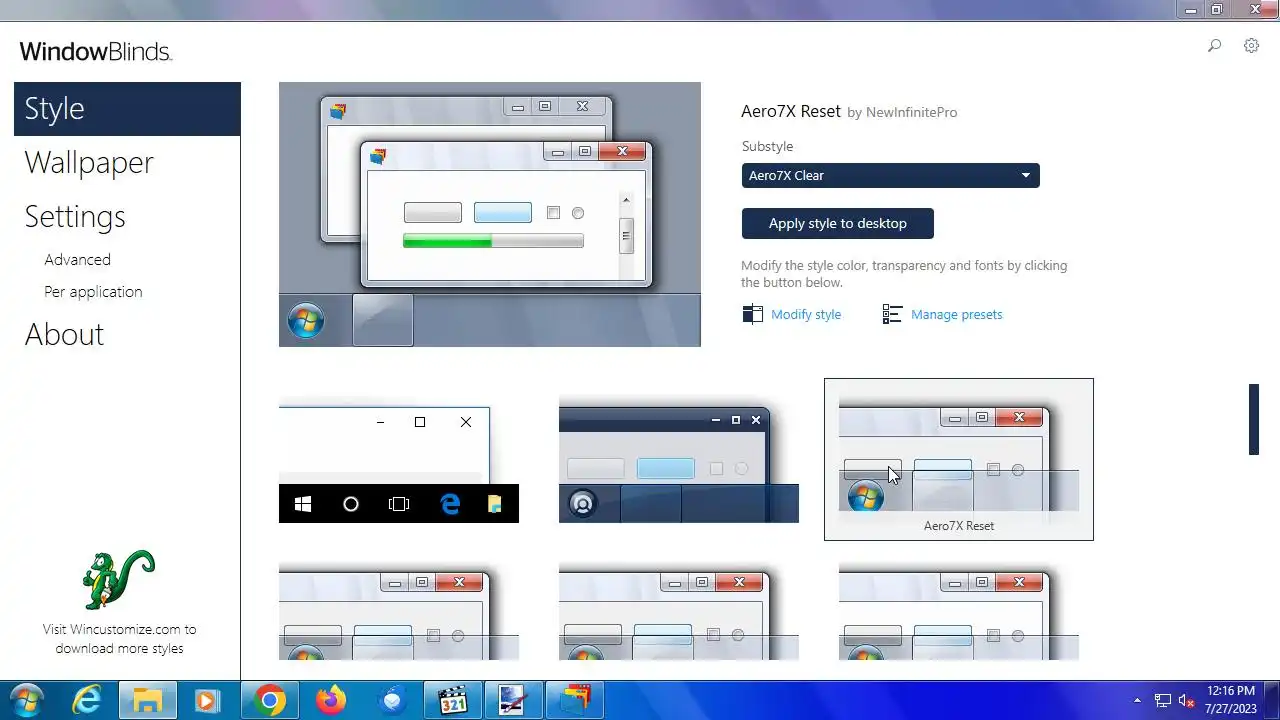Viewport: 1280px width, 720px height.
Task: Click the large Aero7X style preview
Action: coord(490,214)
